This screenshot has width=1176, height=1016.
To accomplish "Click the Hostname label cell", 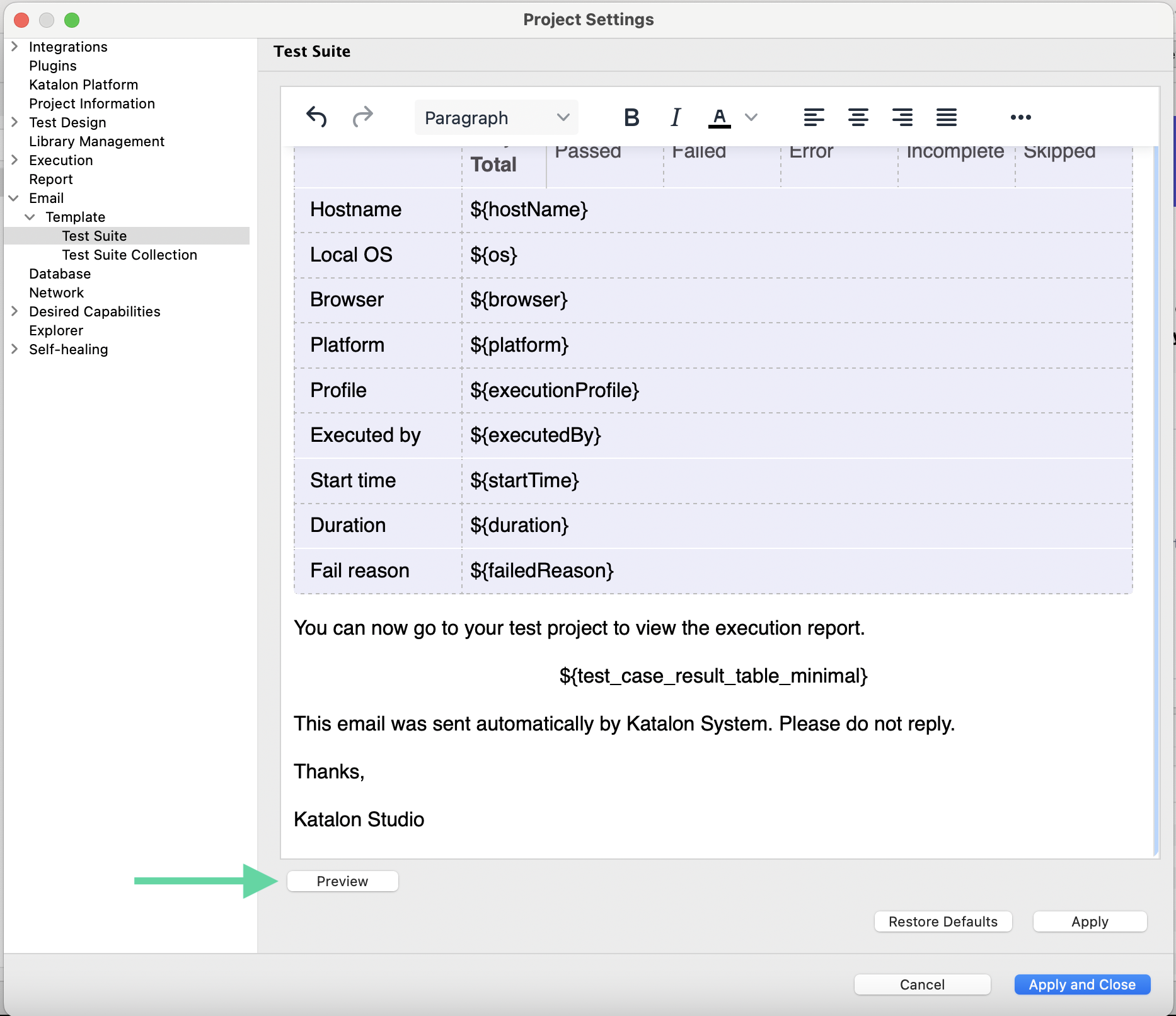I will pos(378,210).
